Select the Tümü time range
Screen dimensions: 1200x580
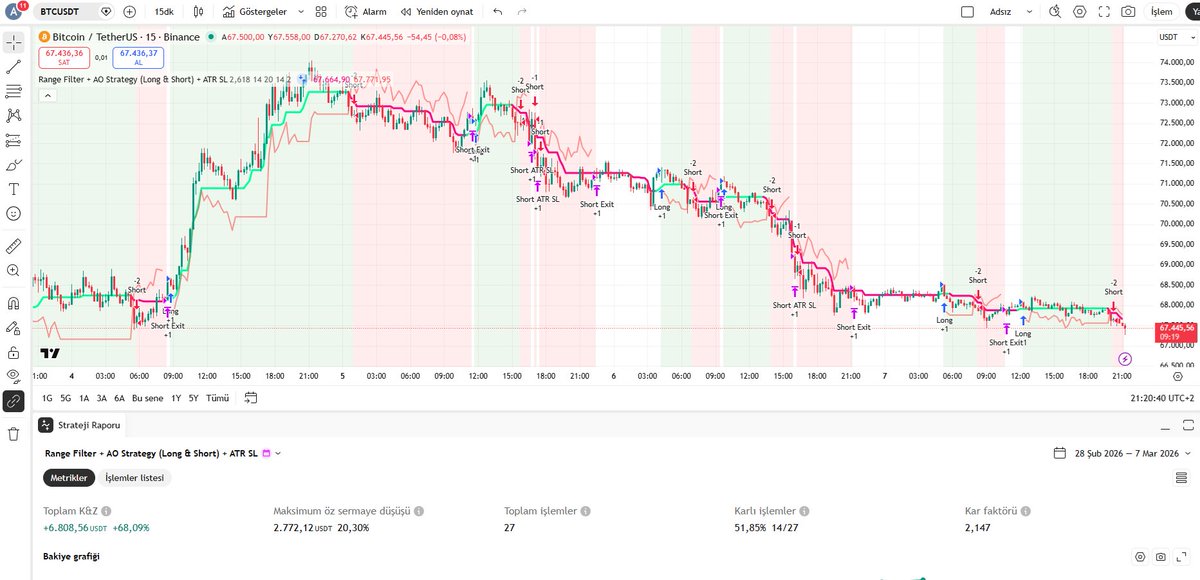[x=217, y=397]
